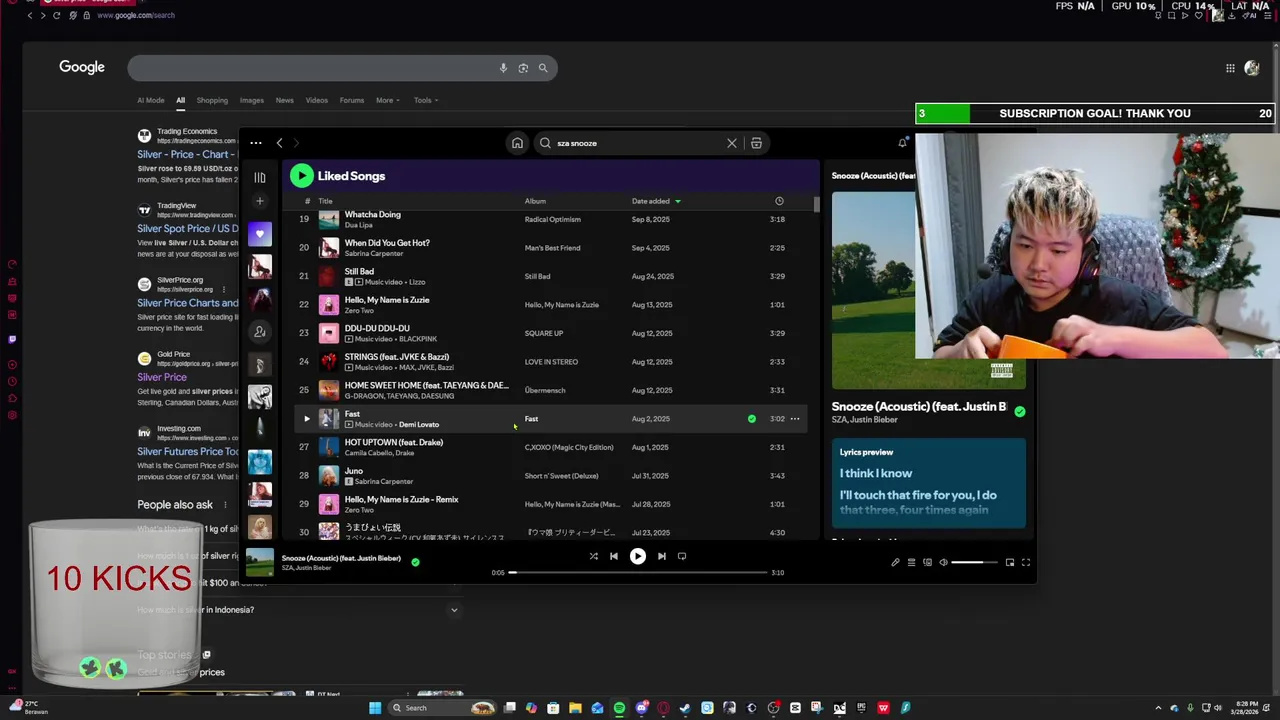Toggle saved checkmark on the Fast row
The image size is (1280, 720).
[x=752, y=419]
